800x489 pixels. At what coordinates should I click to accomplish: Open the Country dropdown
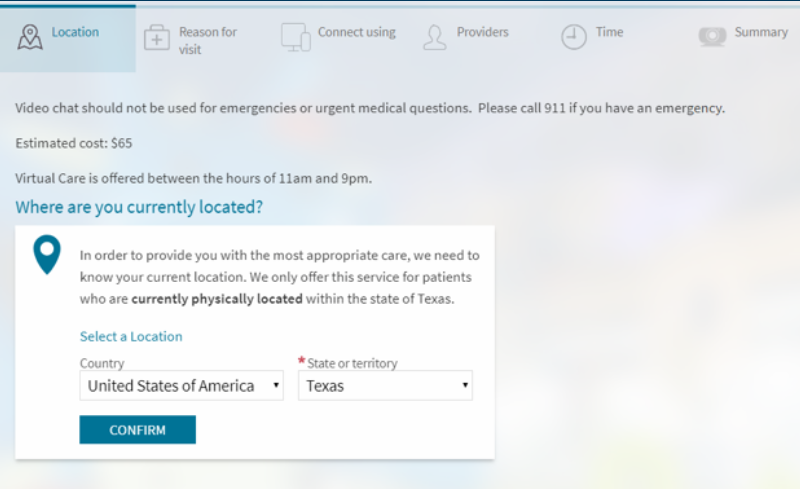(181, 385)
